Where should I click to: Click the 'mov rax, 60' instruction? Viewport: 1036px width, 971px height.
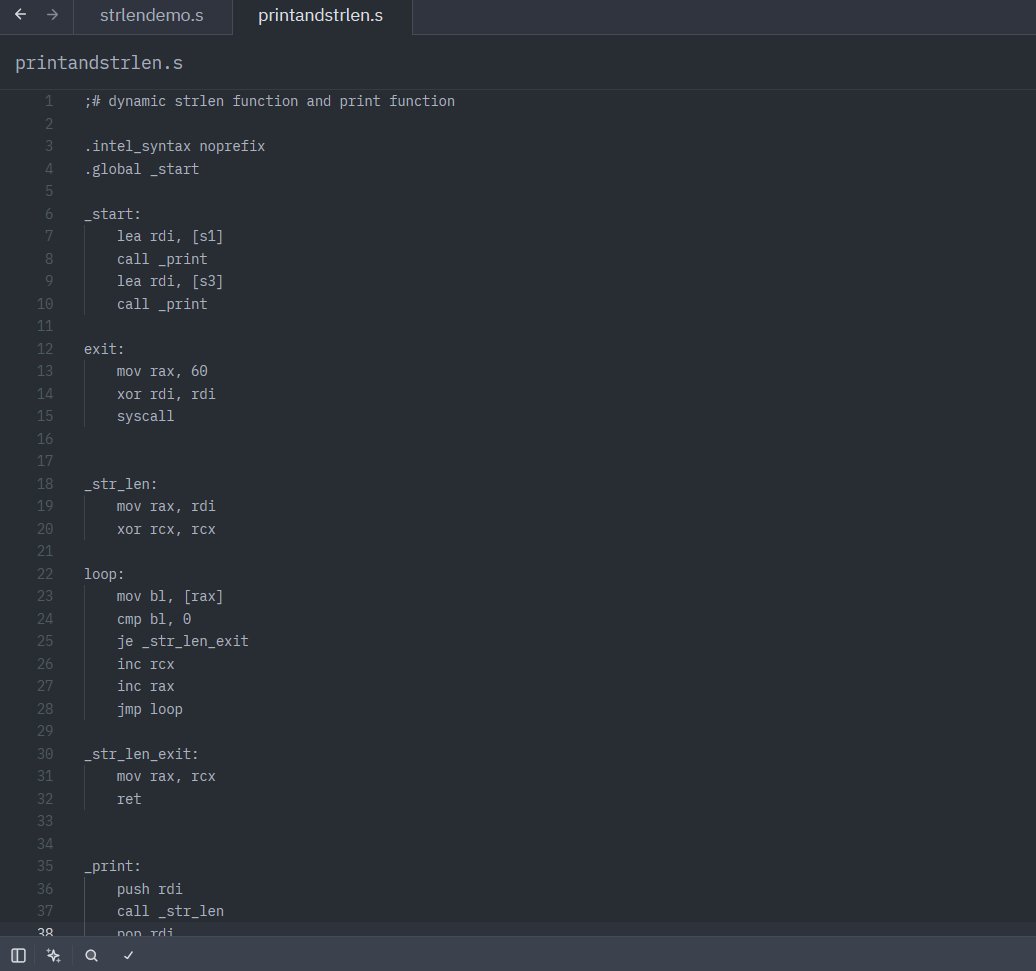[162, 371]
